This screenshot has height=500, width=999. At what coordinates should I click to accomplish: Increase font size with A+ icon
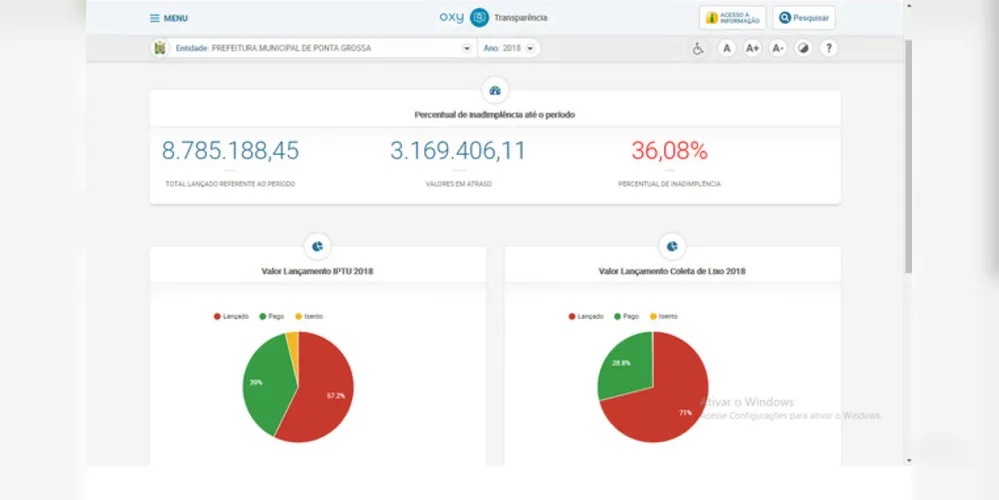pyautogui.click(x=752, y=48)
